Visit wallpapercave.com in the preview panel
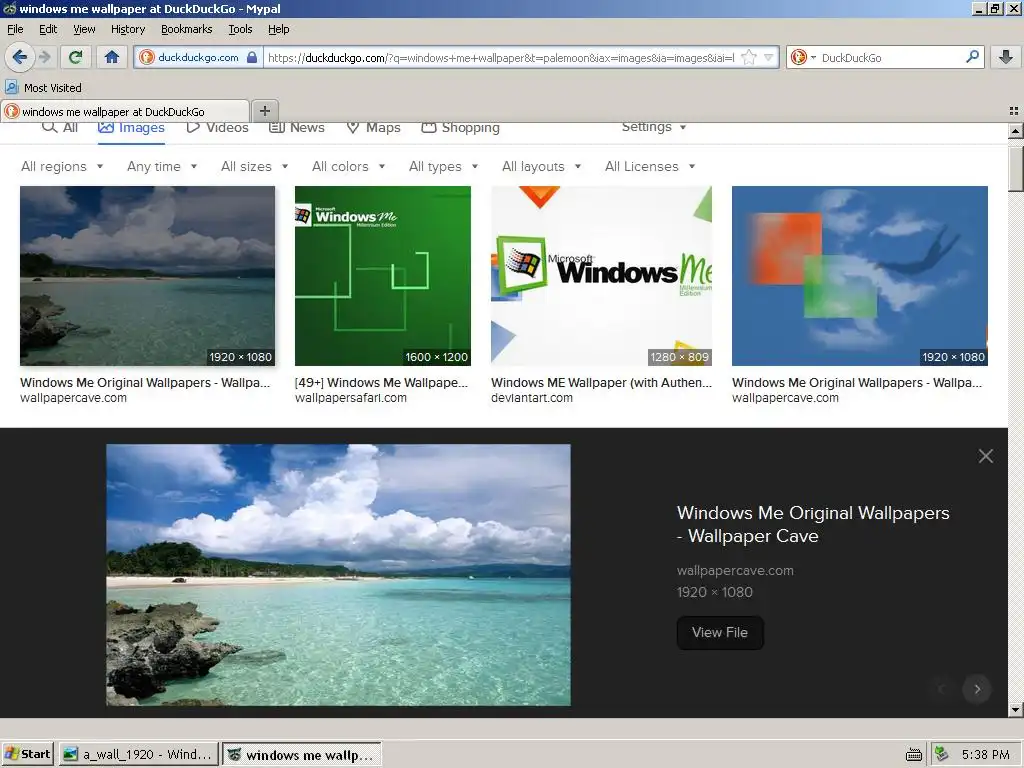 [735, 570]
